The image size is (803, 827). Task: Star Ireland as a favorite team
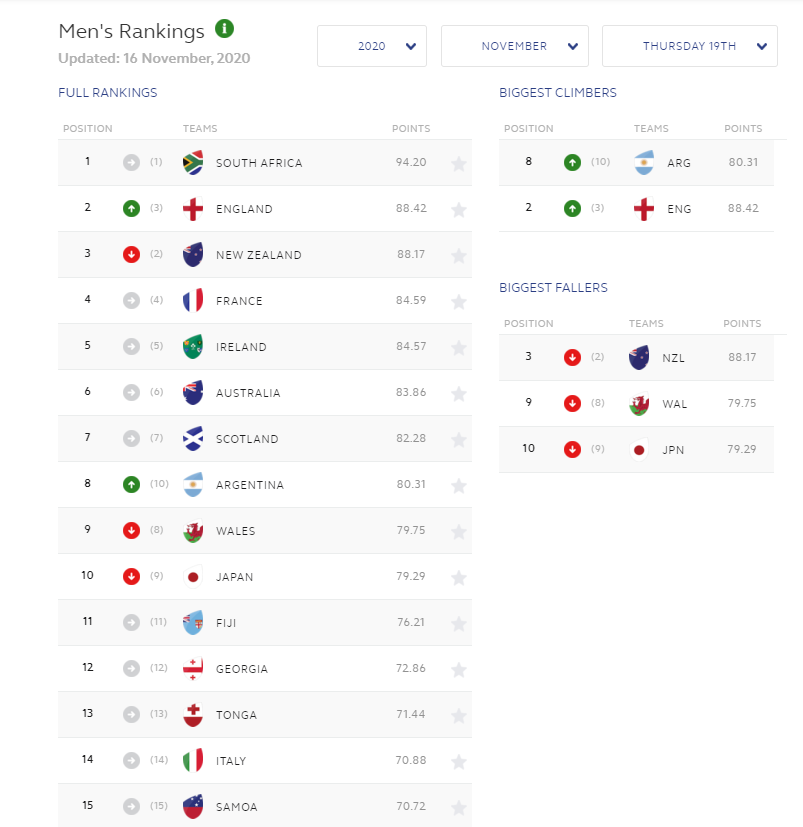point(459,348)
